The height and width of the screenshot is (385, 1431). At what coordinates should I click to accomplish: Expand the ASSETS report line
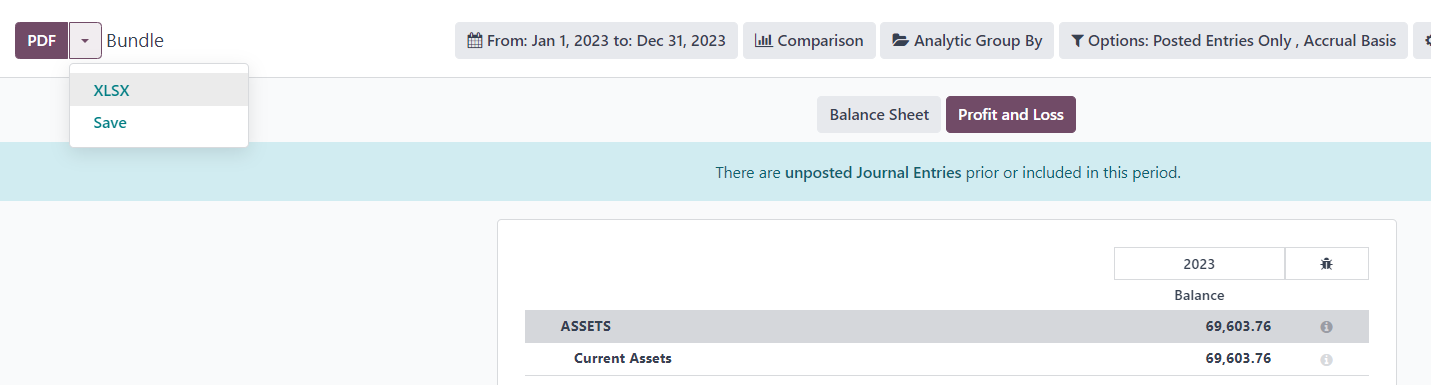[586, 326]
